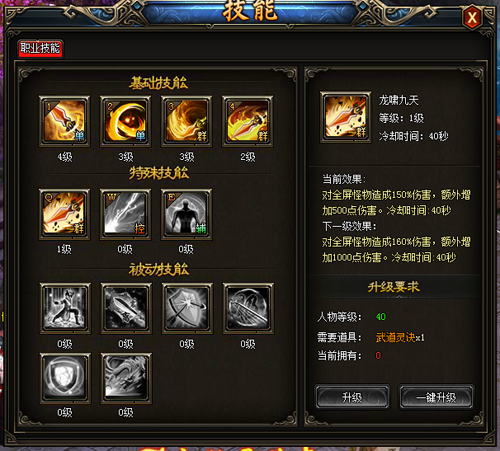This screenshot has height=451, width=500.
Task: Open the 职业技能 tab
Action: pos(40,49)
